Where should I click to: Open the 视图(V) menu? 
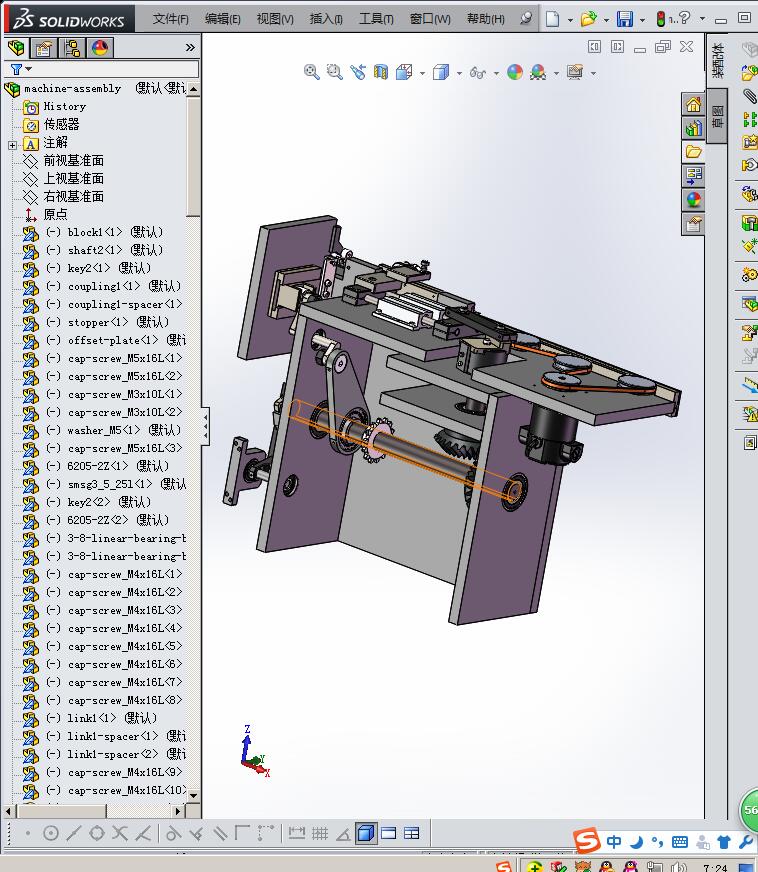click(x=275, y=19)
